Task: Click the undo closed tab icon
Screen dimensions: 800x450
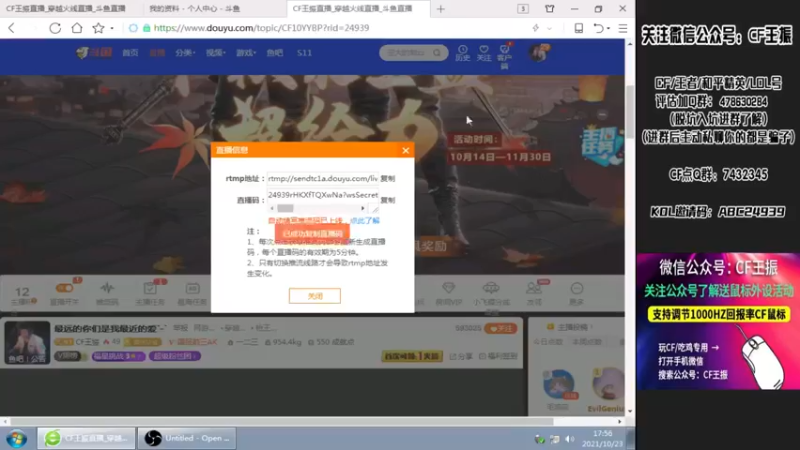Action: click(599, 28)
